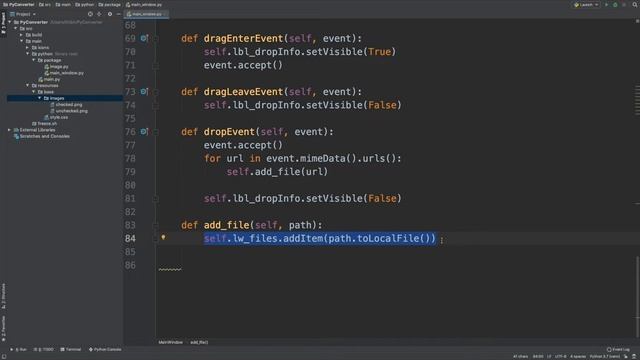Image resolution: width=640 pixels, height=360 pixels.
Task: Click the line:column position indicator
Action: point(538,356)
